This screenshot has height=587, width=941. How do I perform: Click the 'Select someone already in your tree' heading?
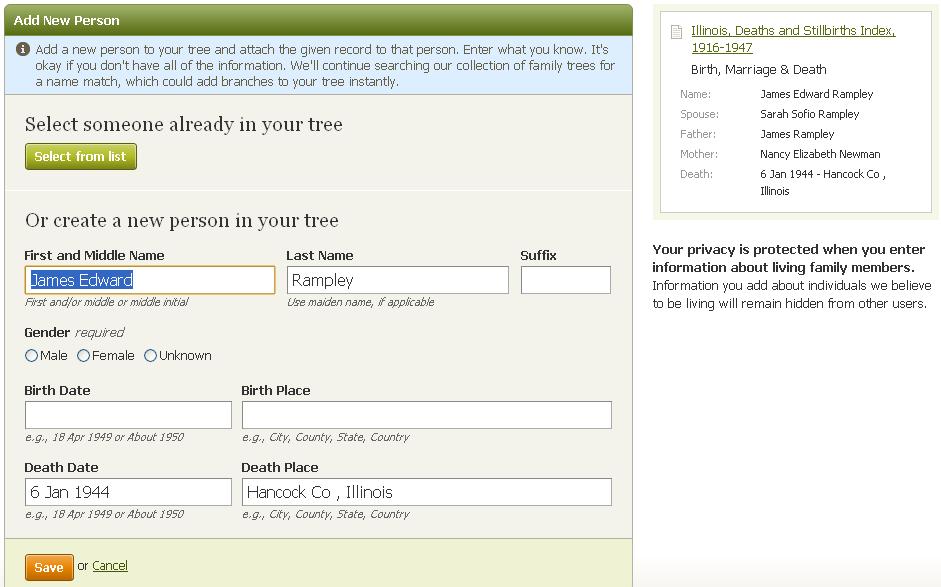click(184, 124)
